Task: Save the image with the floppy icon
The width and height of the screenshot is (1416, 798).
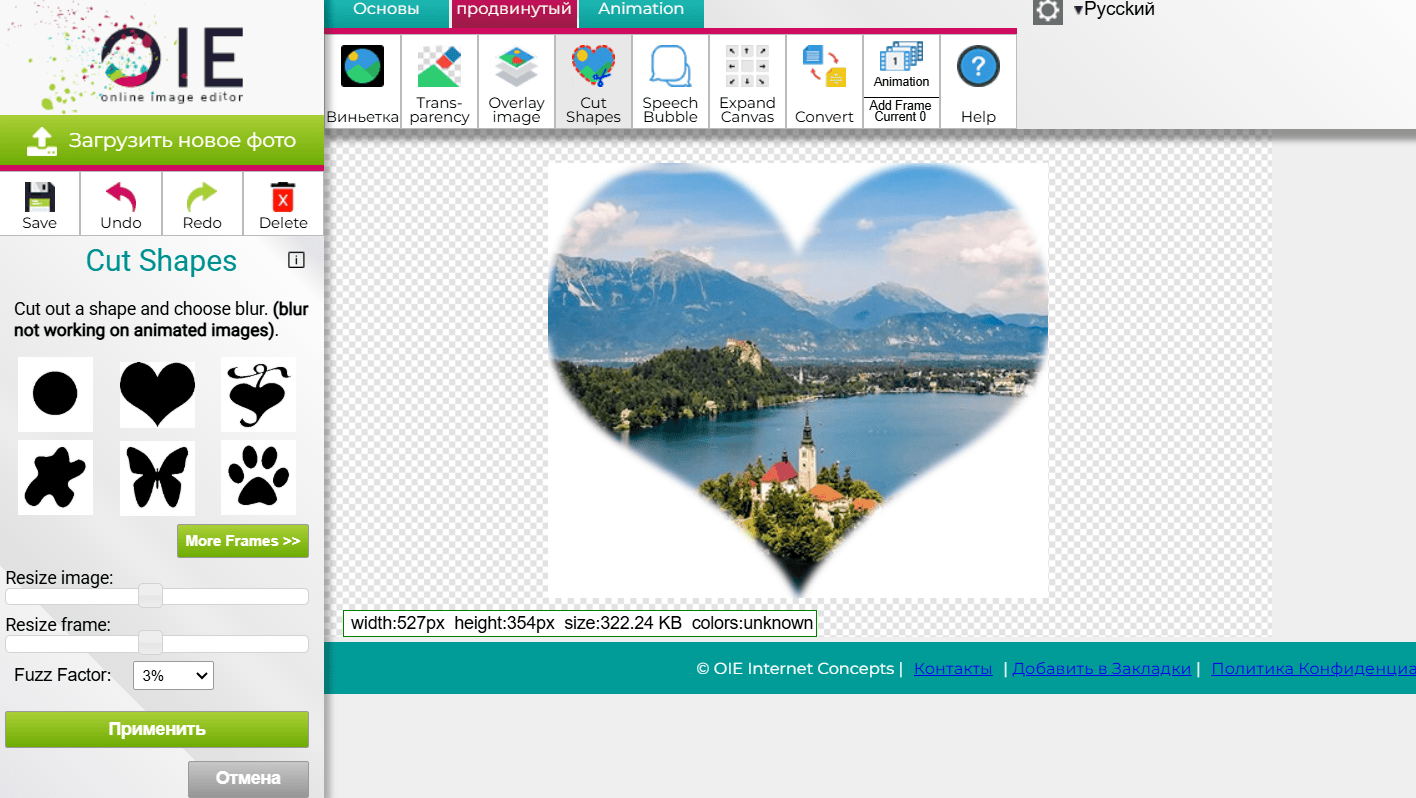Action: (x=40, y=204)
